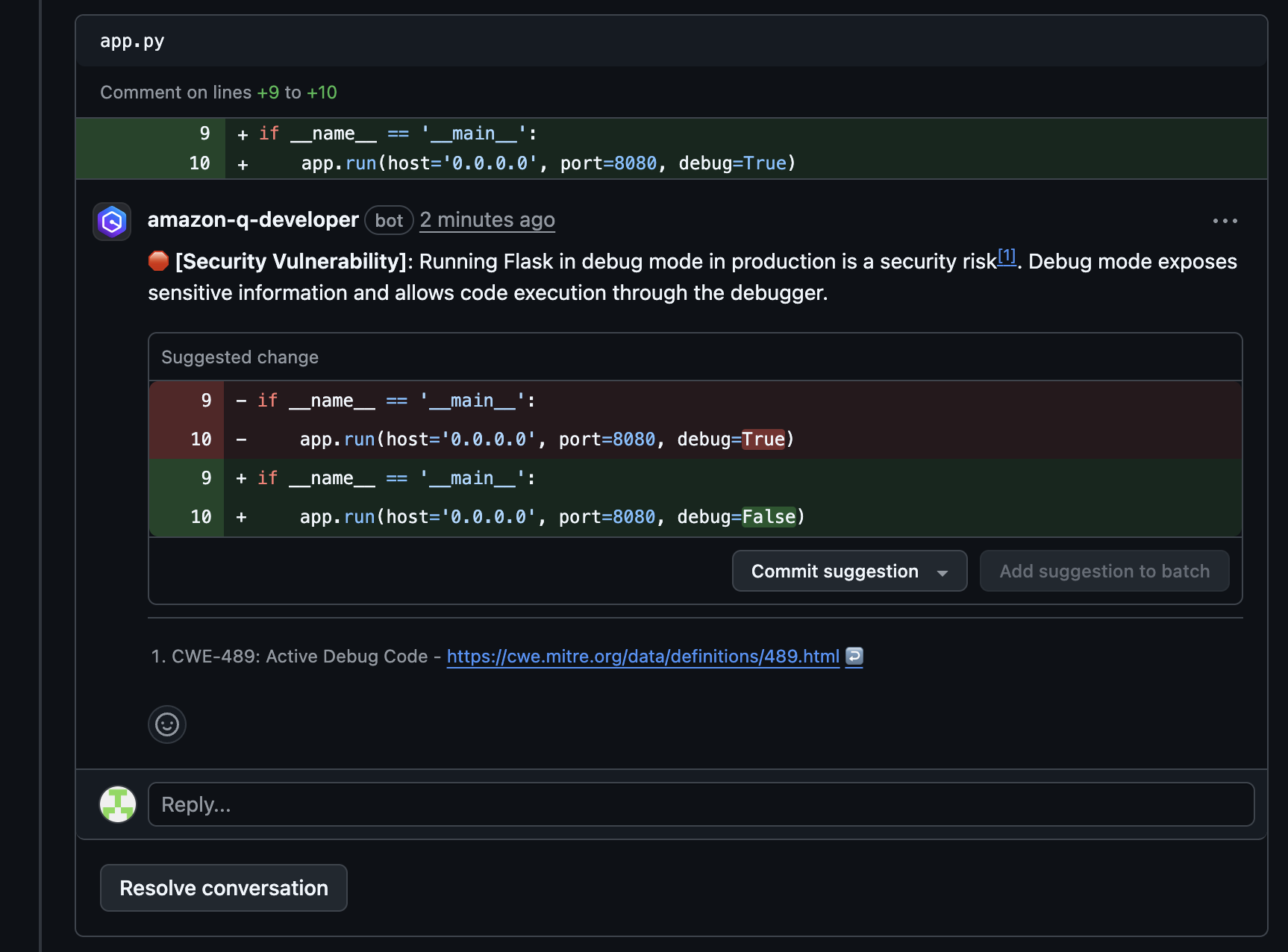
Task: Expand the Commit suggestion dropdown
Action: [942, 572]
